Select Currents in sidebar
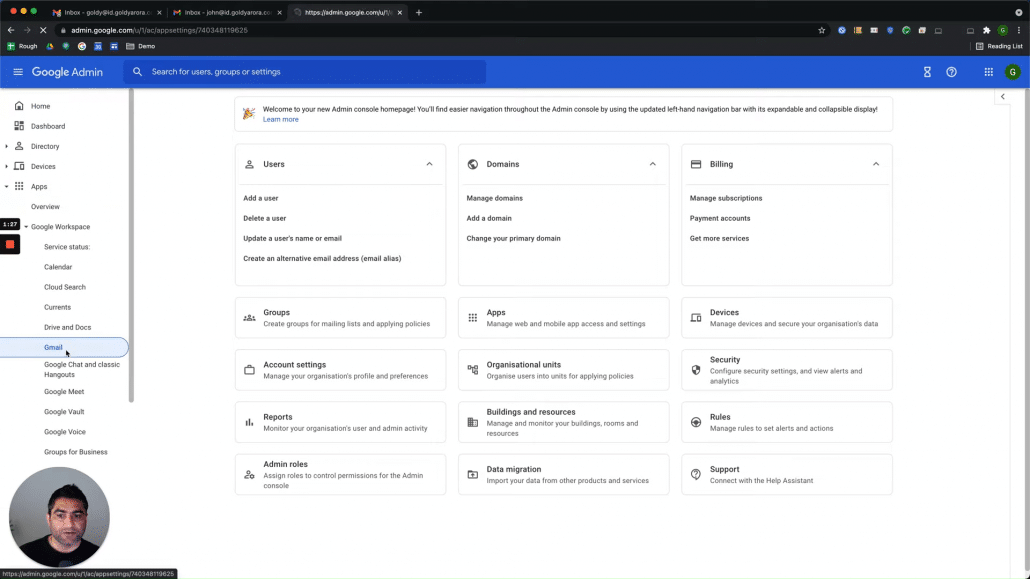This screenshot has height=579, width=1030. coord(57,307)
